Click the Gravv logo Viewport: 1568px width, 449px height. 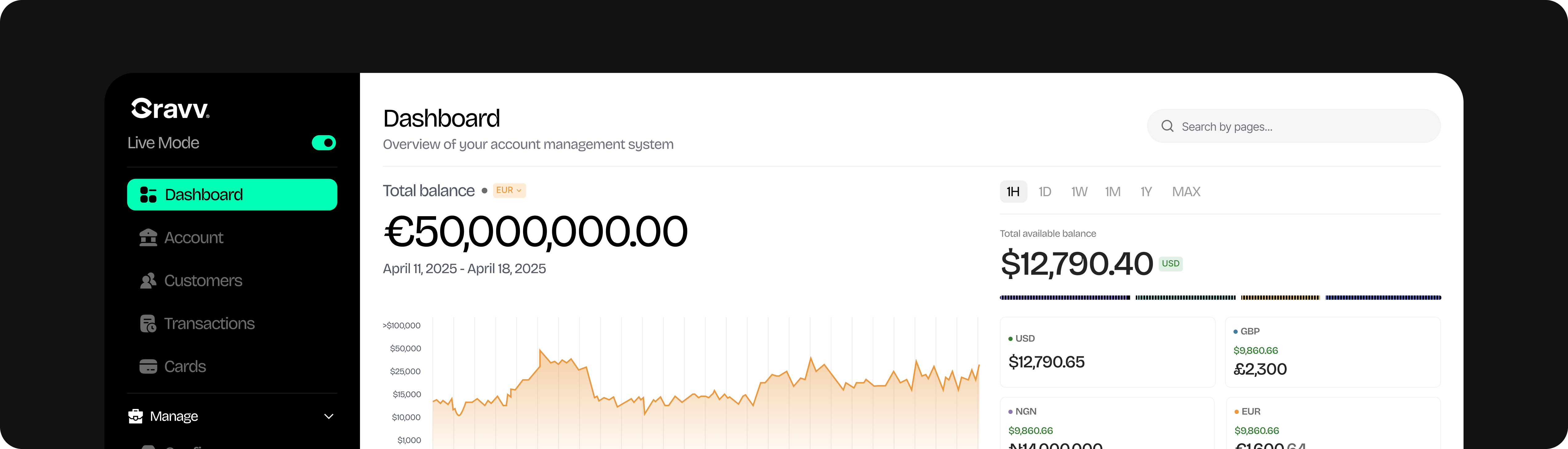[x=170, y=108]
